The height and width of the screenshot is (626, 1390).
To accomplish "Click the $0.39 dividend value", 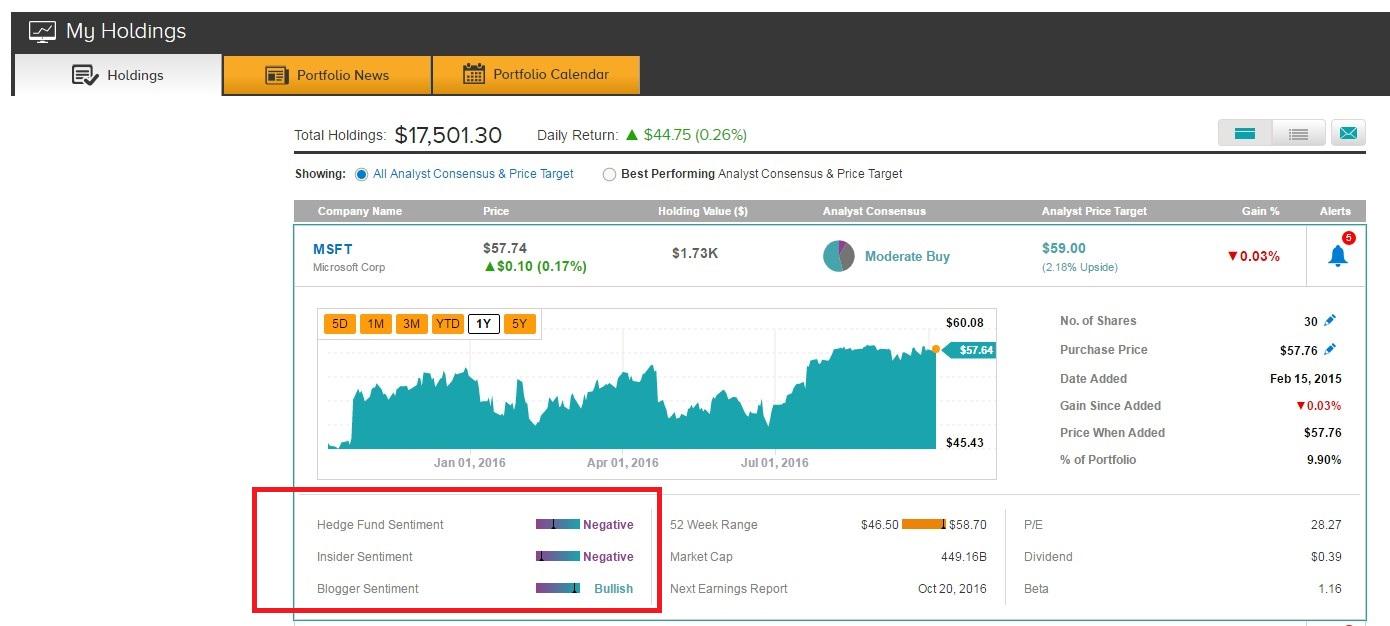I will (1326, 556).
